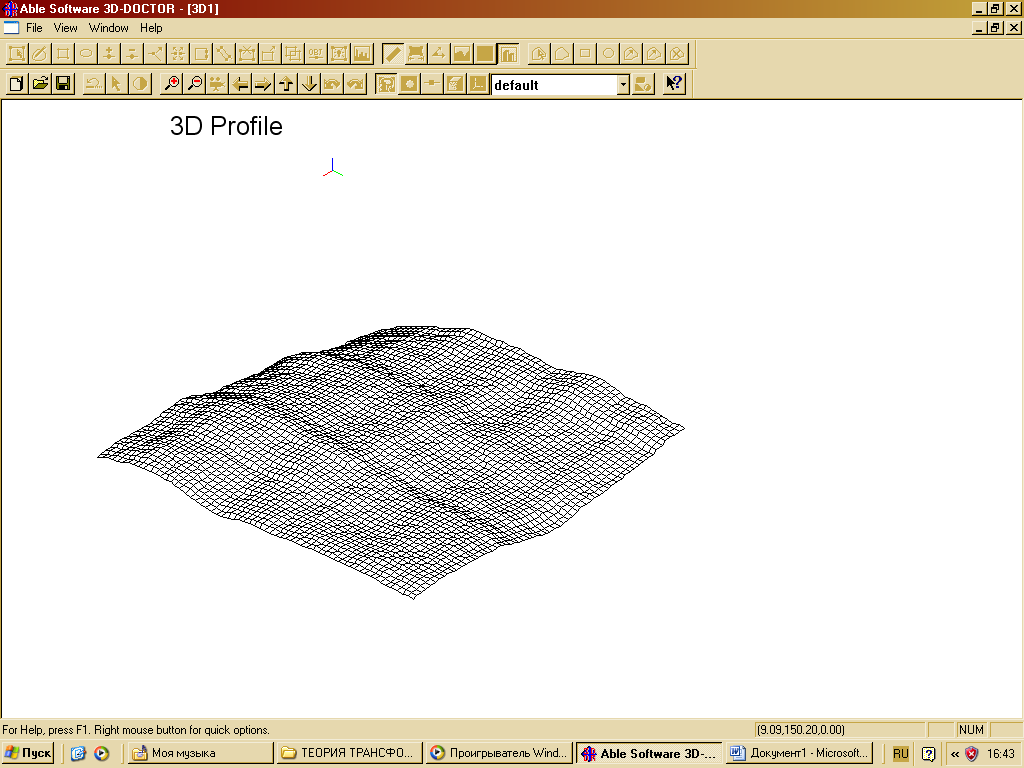1024x768 pixels.
Task: Click the Пуск Start button
Action: (28, 753)
